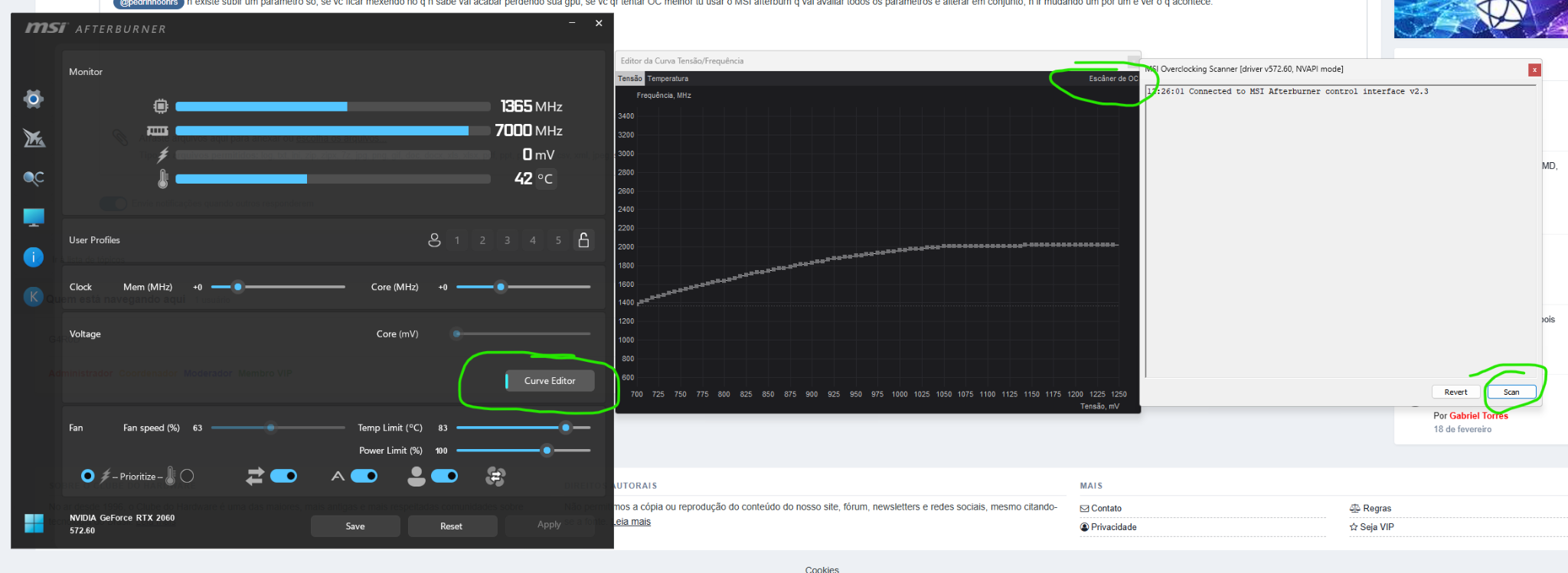Open the Contato link in the footer

tap(1101, 509)
